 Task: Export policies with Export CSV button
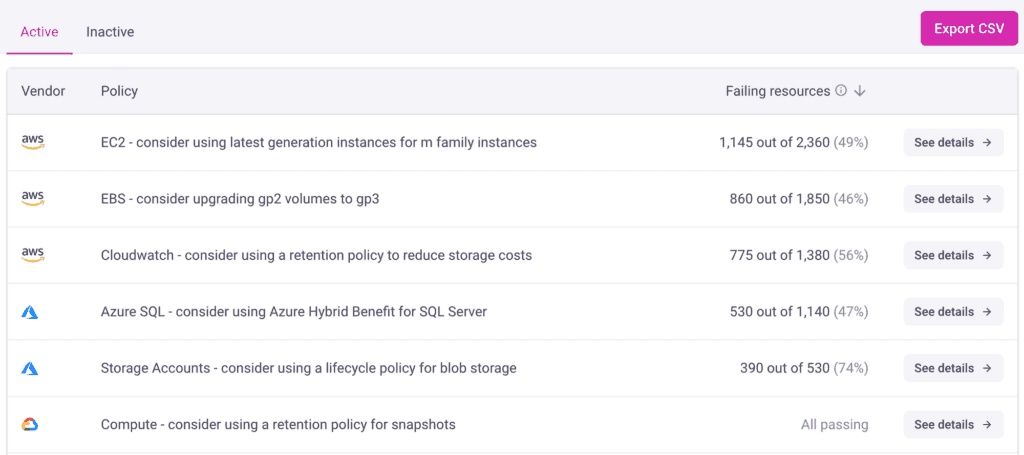coord(968,29)
